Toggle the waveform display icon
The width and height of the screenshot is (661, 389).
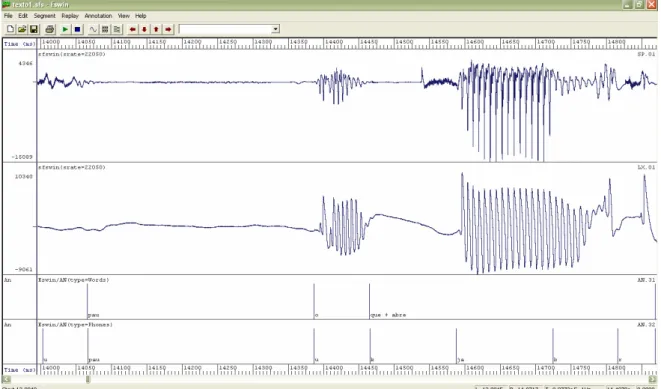[93, 29]
